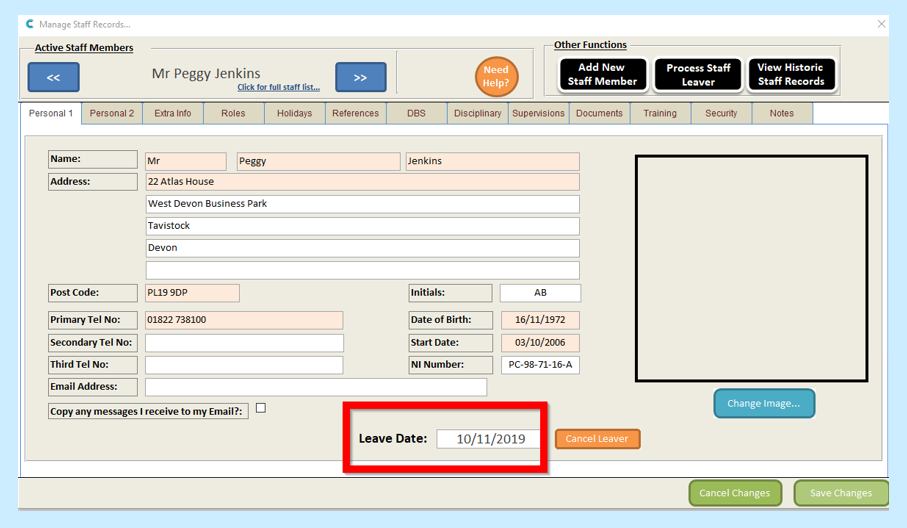Click the full staff list link
This screenshot has height=528, width=907.
[278, 88]
